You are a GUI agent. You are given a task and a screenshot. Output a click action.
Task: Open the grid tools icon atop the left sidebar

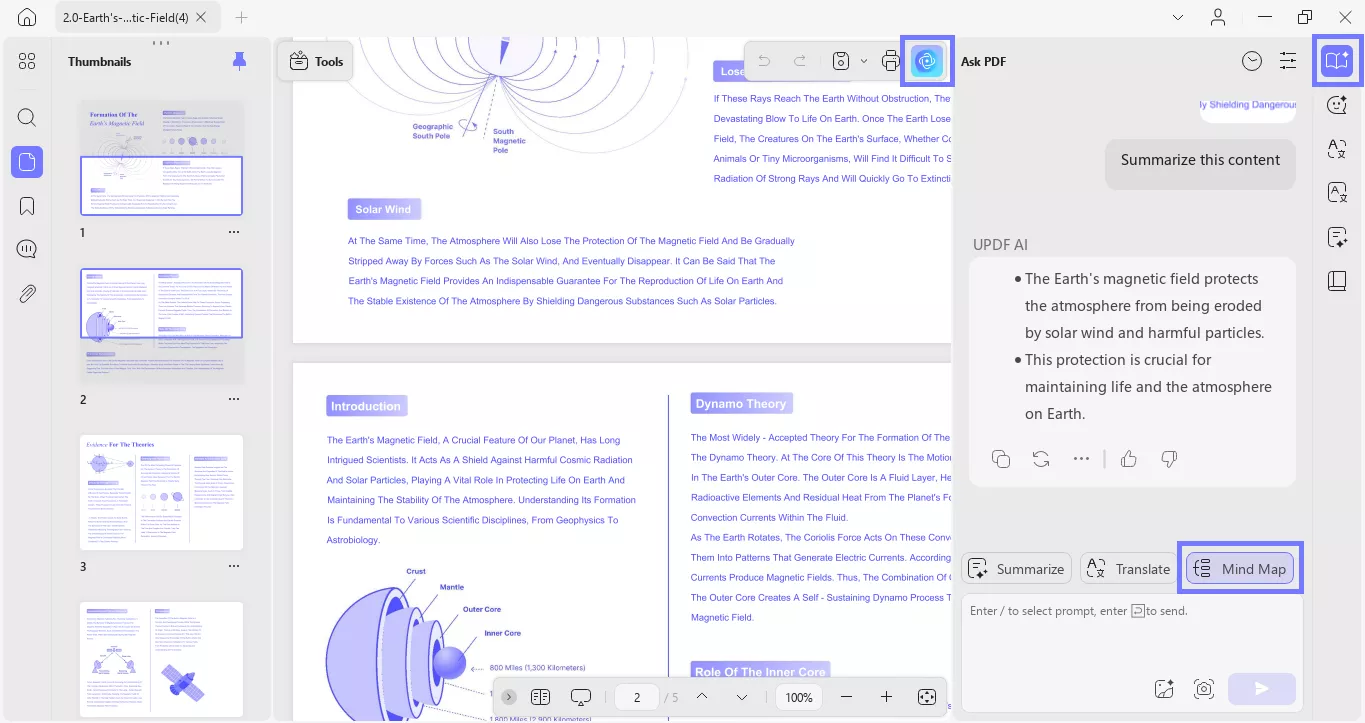[x=27, y=61]
